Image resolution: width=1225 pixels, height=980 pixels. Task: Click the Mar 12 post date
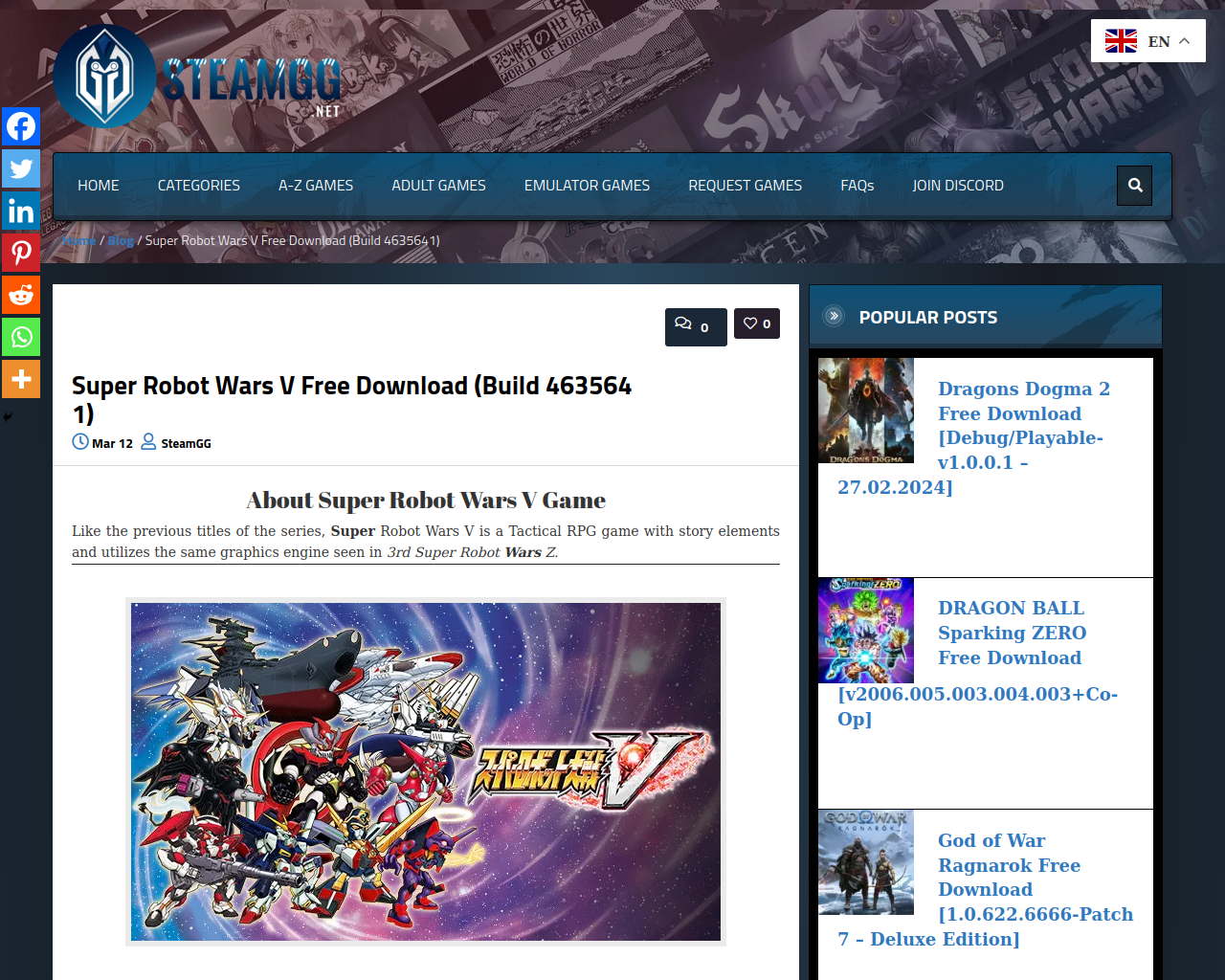click(x=112, y=443)
